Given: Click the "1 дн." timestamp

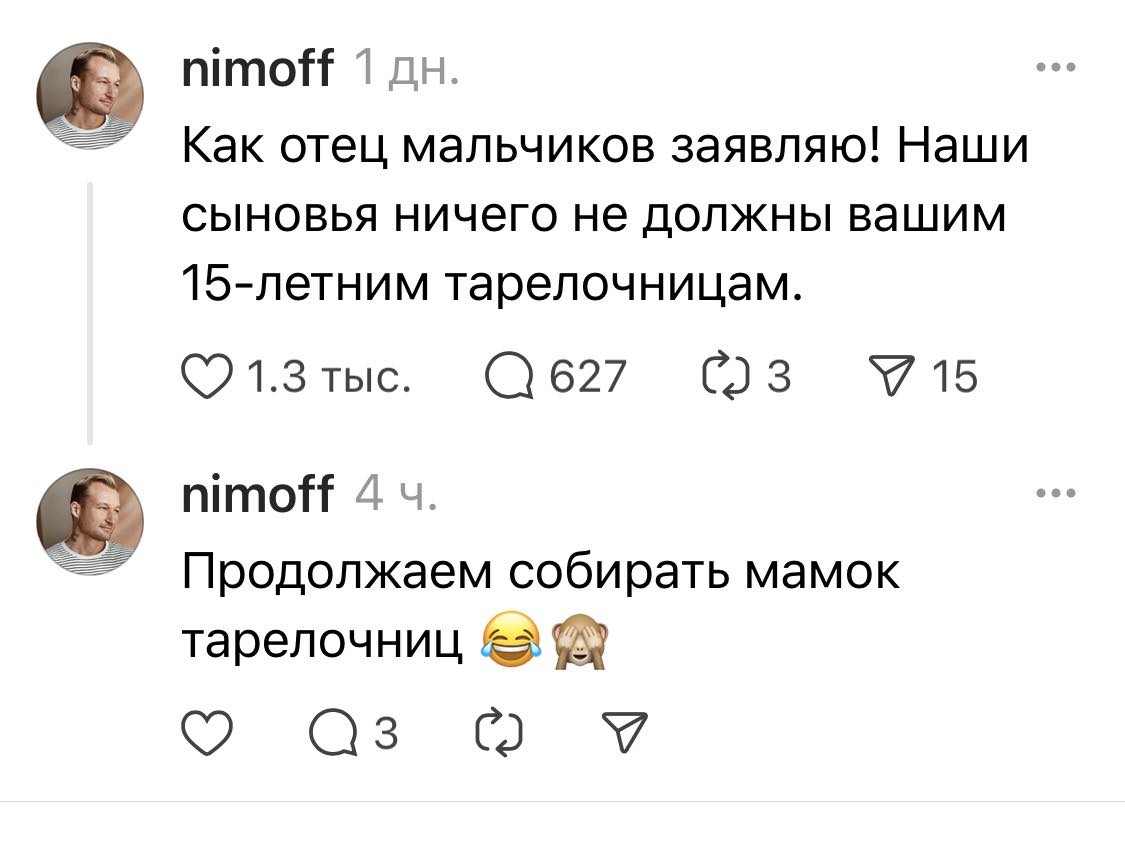Looking at the screenshot, I should click(407, 72).
